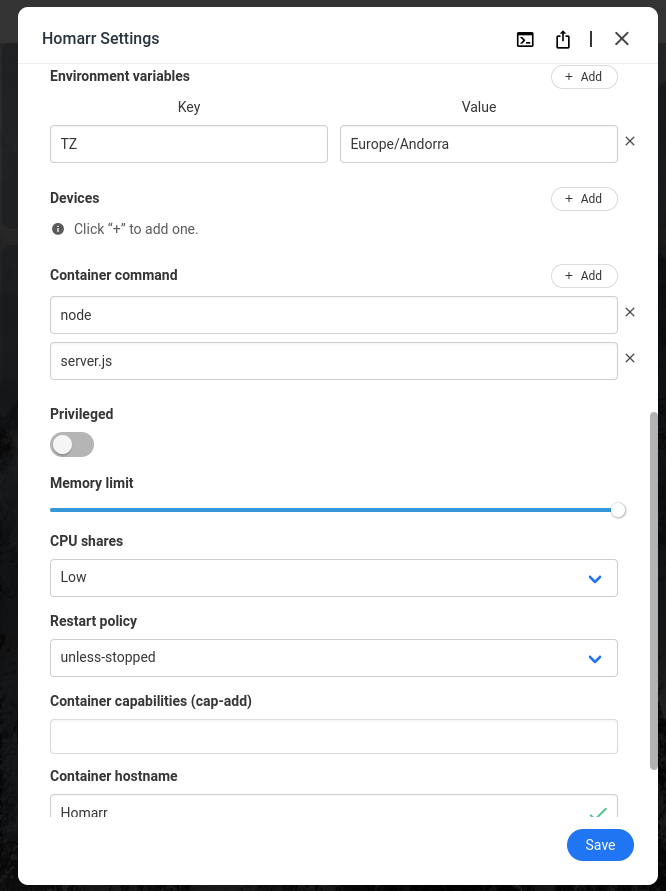Screen dimensions: 666x891
Task: Add a device entry
Action: click(x=584, y=198)
